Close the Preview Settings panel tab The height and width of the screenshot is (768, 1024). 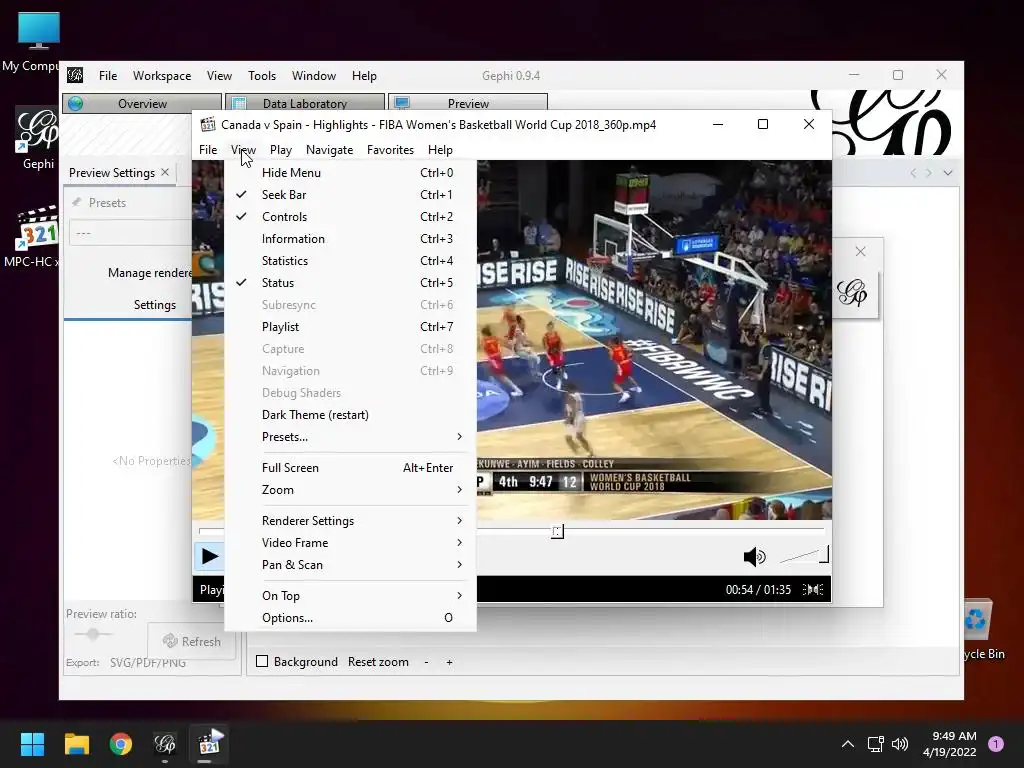coord(165,172)
